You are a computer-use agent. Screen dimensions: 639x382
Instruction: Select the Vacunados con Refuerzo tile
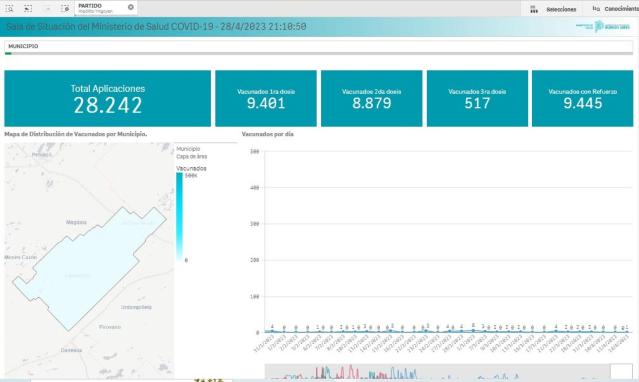pos(582,98)
